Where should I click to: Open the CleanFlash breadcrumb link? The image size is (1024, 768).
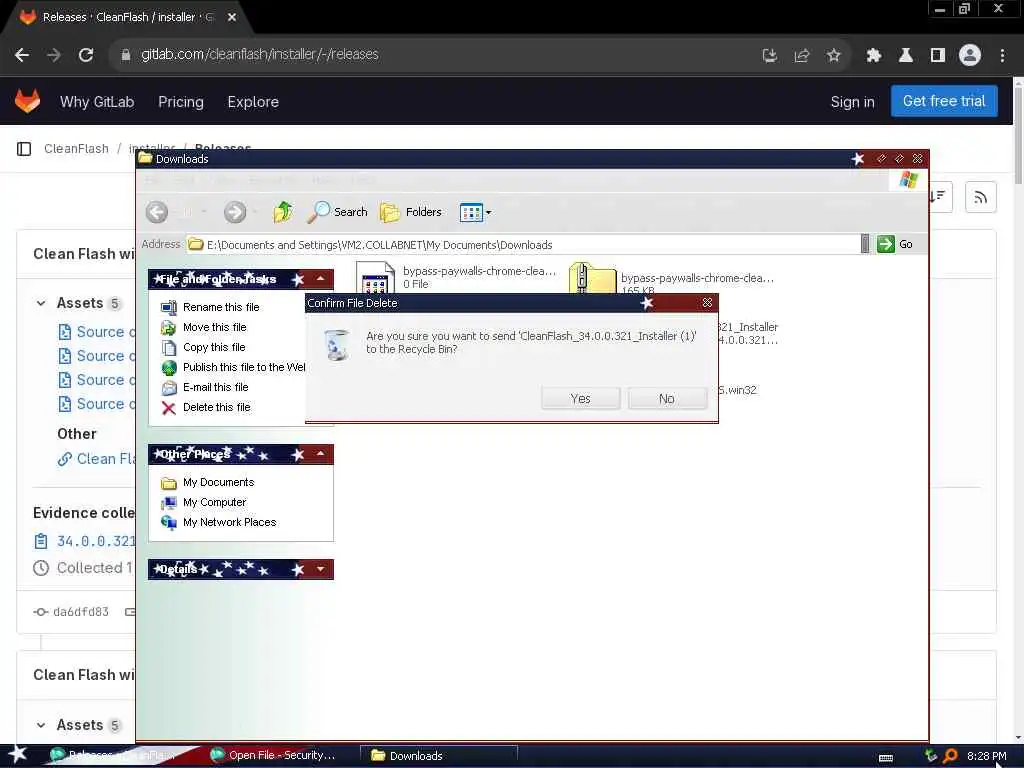tap(76, 149)
